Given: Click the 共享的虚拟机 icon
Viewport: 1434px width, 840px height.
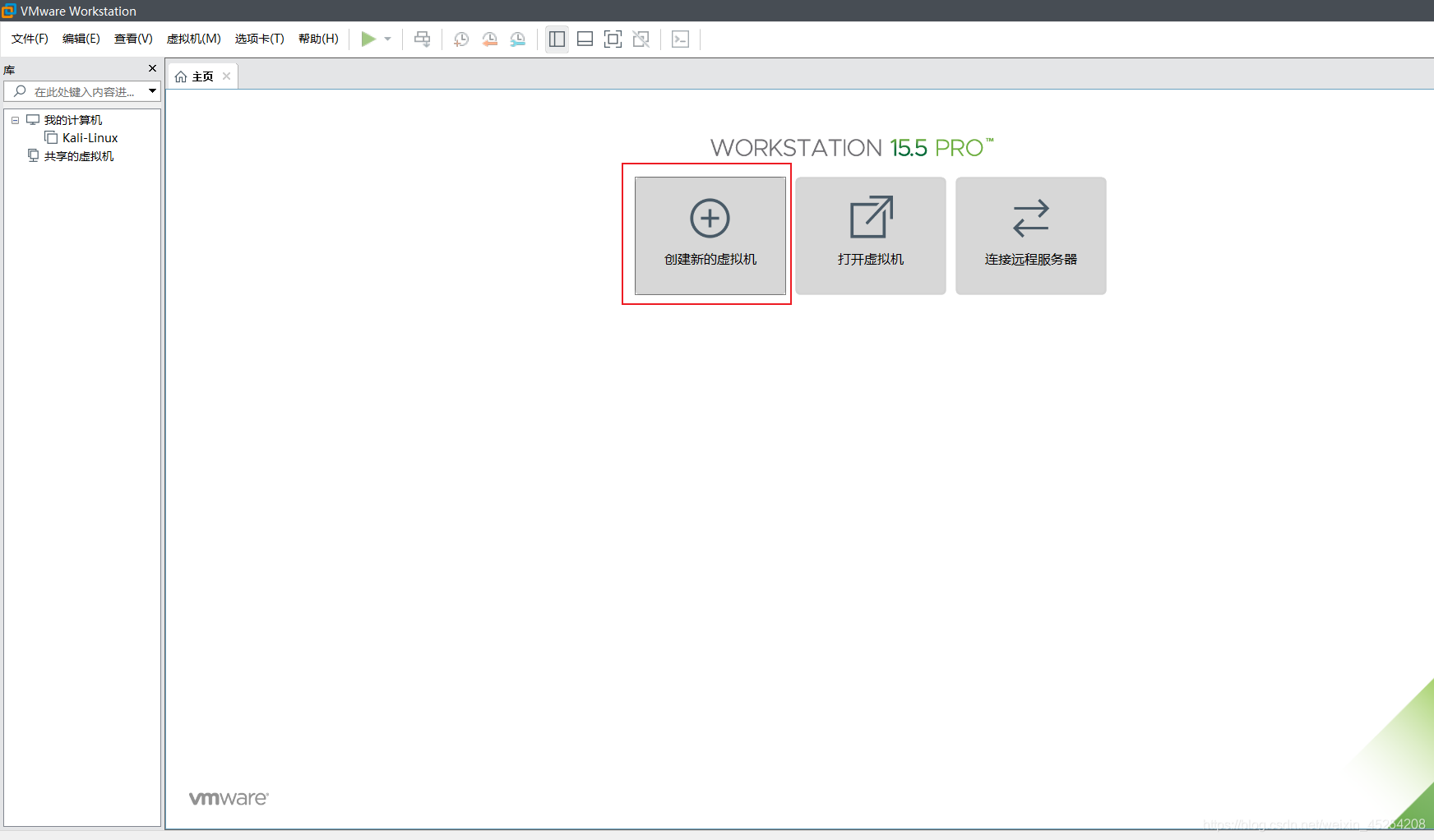Looking at the screenshot, I should [x=33, y=155].
